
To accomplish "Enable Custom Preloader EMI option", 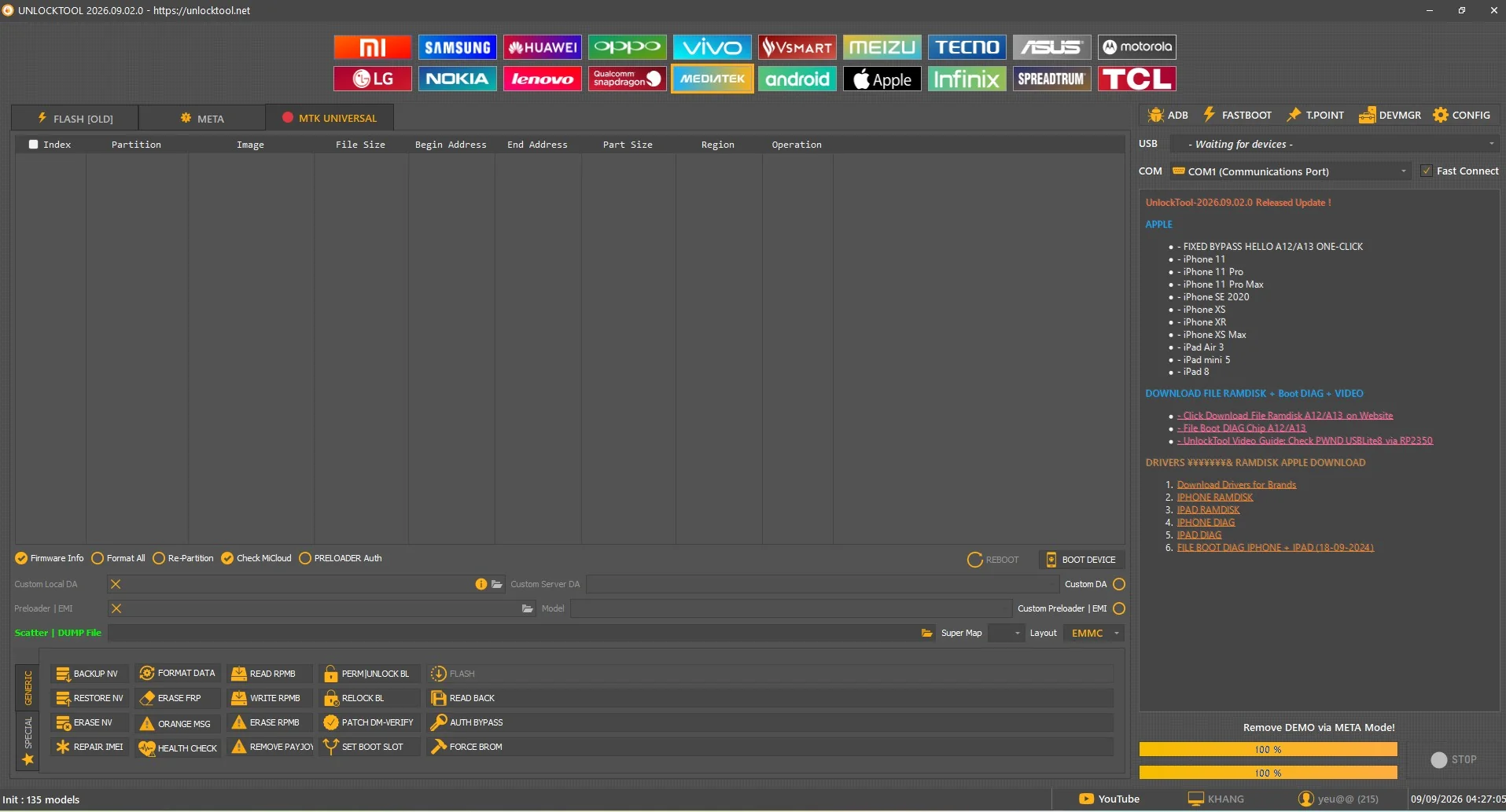I will (x=1119, y=608).
